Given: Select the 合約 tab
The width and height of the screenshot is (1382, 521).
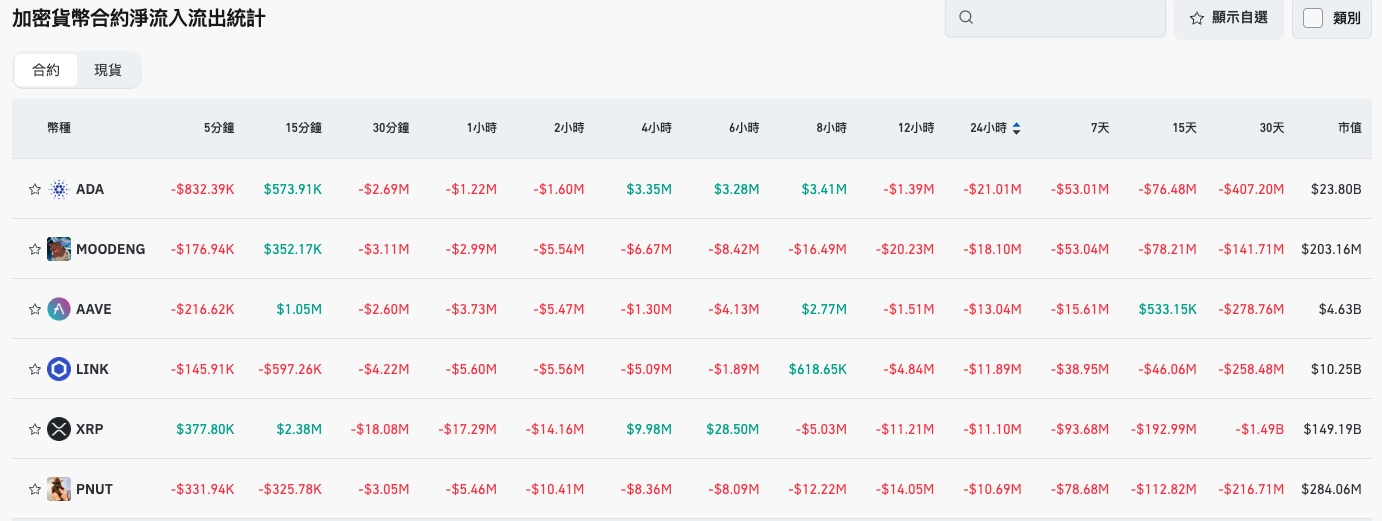Looking at the screenshot, I should [46, 70].
